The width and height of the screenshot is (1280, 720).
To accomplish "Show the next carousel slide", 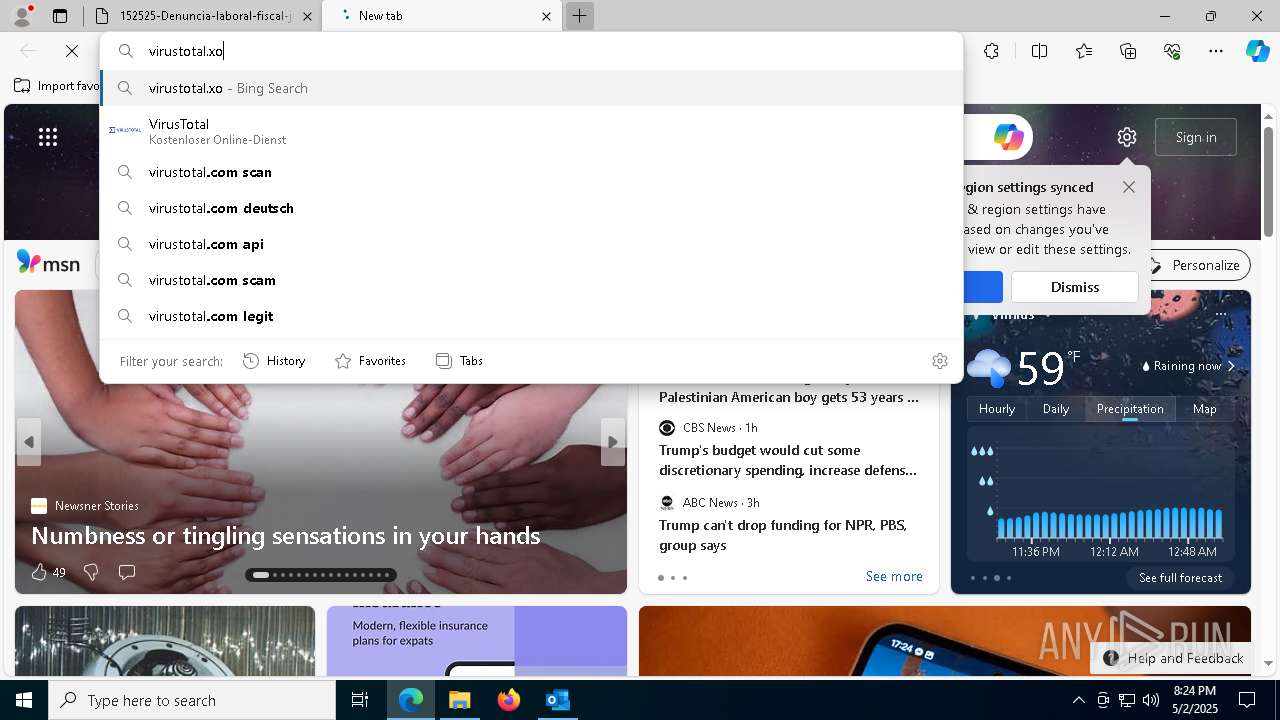I will [613, 442].
